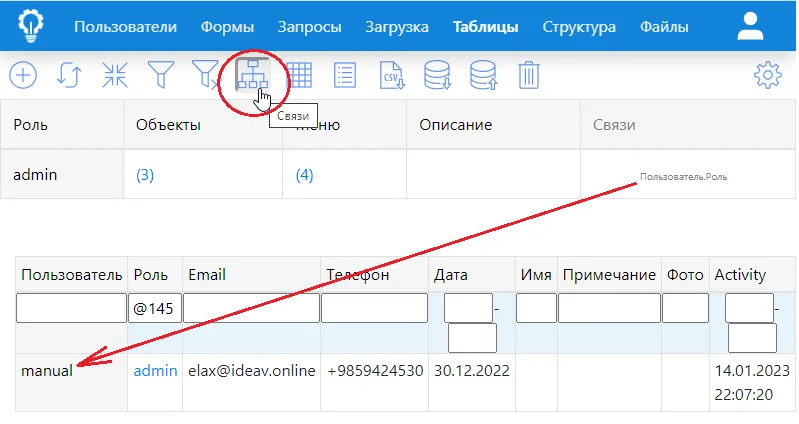The image size is (799, 424).
Task: Click the database upload icon
Action: tap(484, 75)
